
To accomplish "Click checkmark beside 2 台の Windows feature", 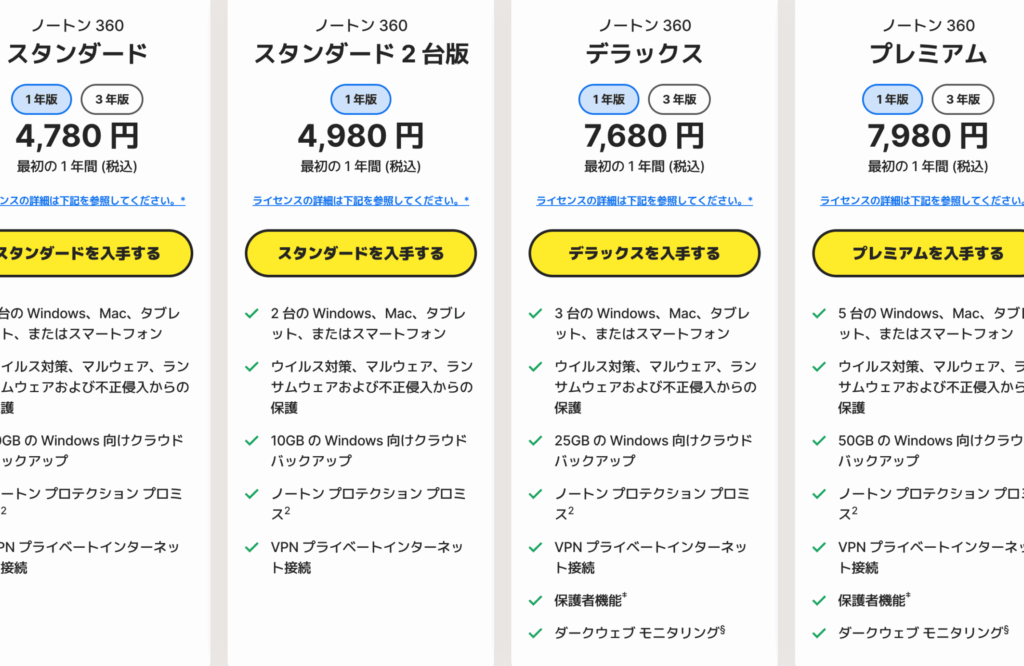I will (x=252, y=314).
